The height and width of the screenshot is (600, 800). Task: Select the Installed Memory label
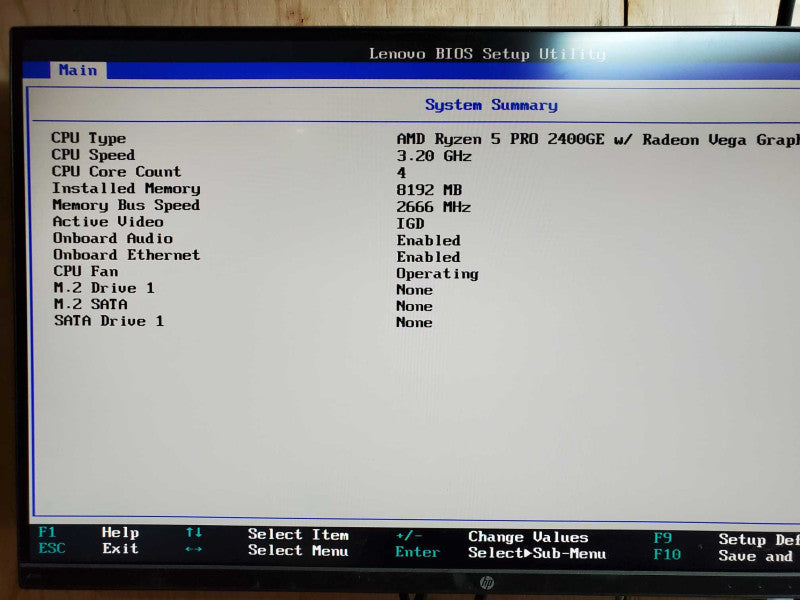tap(126, 188)
